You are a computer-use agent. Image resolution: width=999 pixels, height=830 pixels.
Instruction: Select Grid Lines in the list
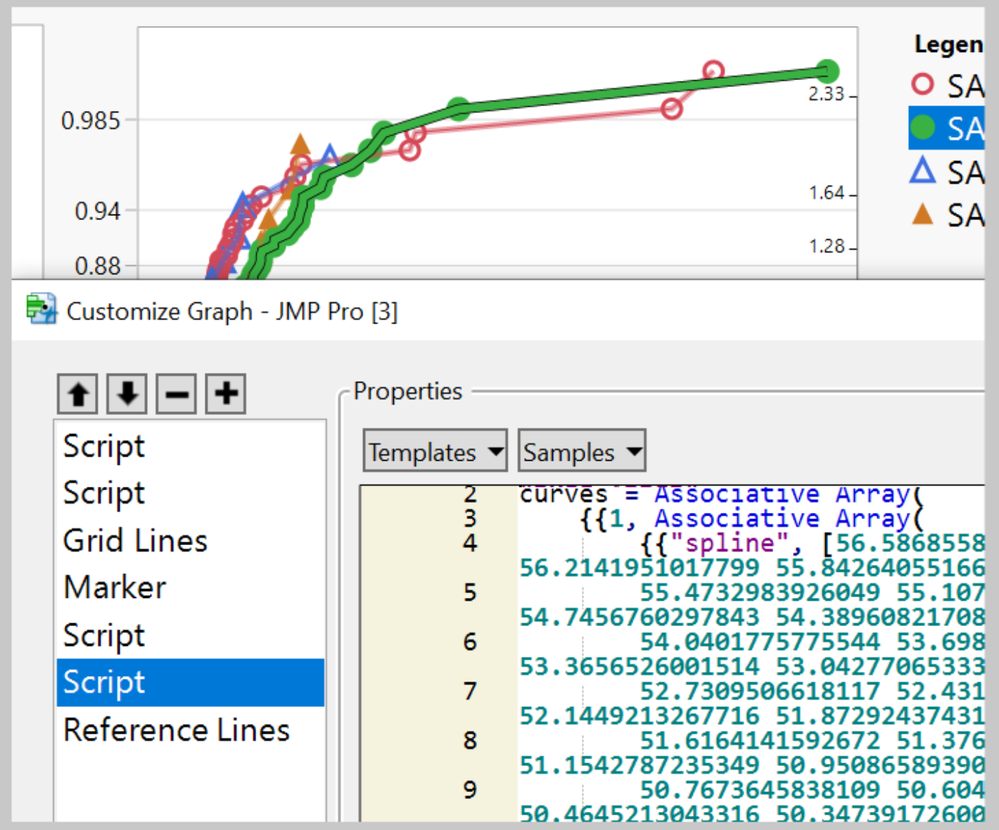190,541
